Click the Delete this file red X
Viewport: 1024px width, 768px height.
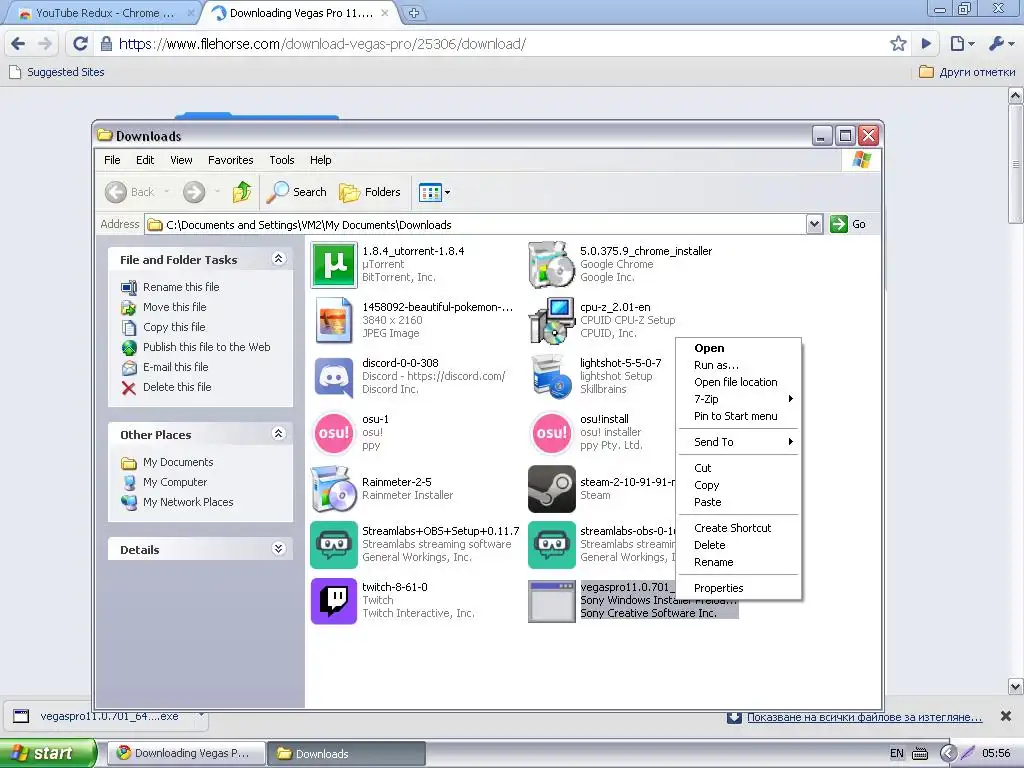[x=129, y=388]
